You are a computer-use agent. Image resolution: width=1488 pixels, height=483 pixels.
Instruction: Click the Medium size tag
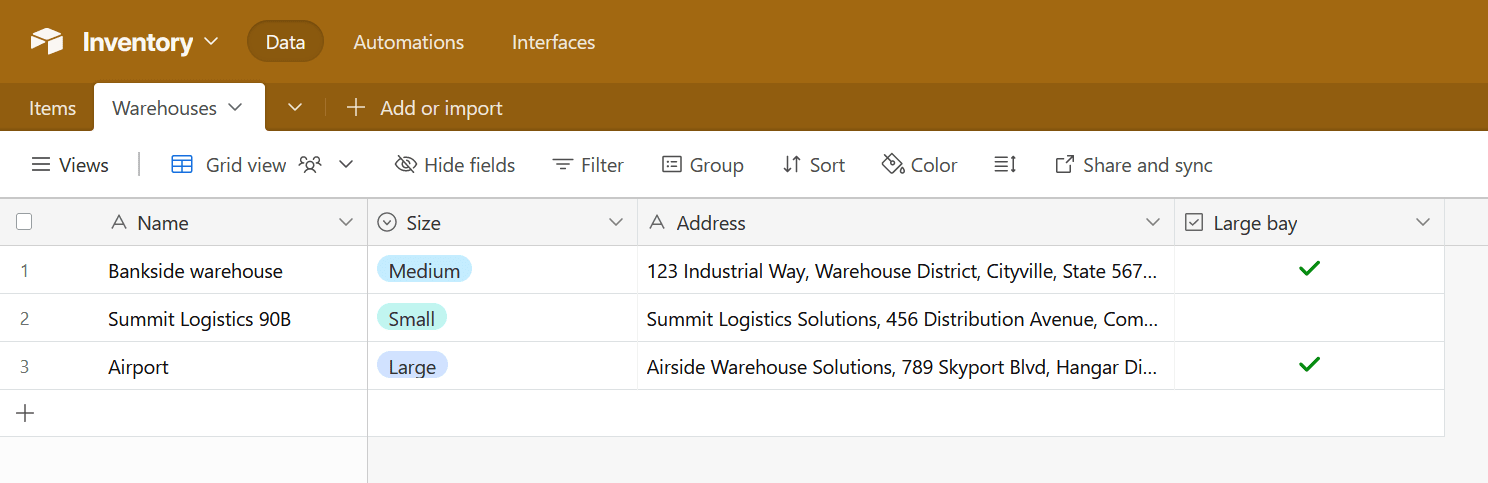pos(424,270)
